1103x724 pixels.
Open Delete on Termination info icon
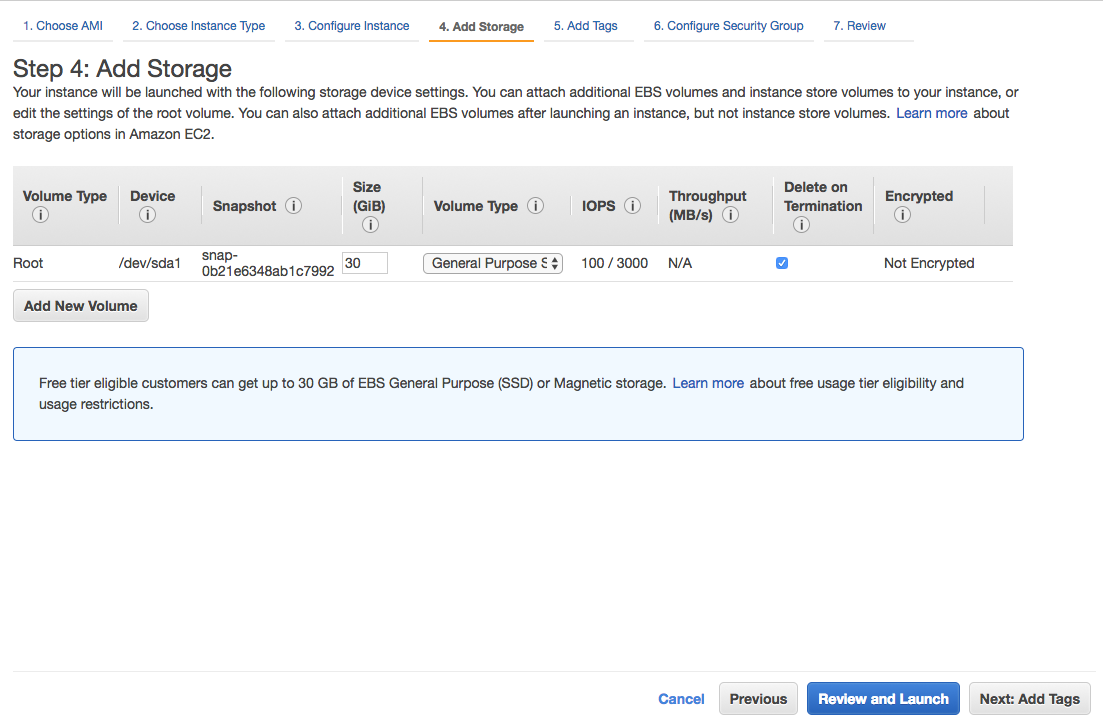click(x=801, y=224)
